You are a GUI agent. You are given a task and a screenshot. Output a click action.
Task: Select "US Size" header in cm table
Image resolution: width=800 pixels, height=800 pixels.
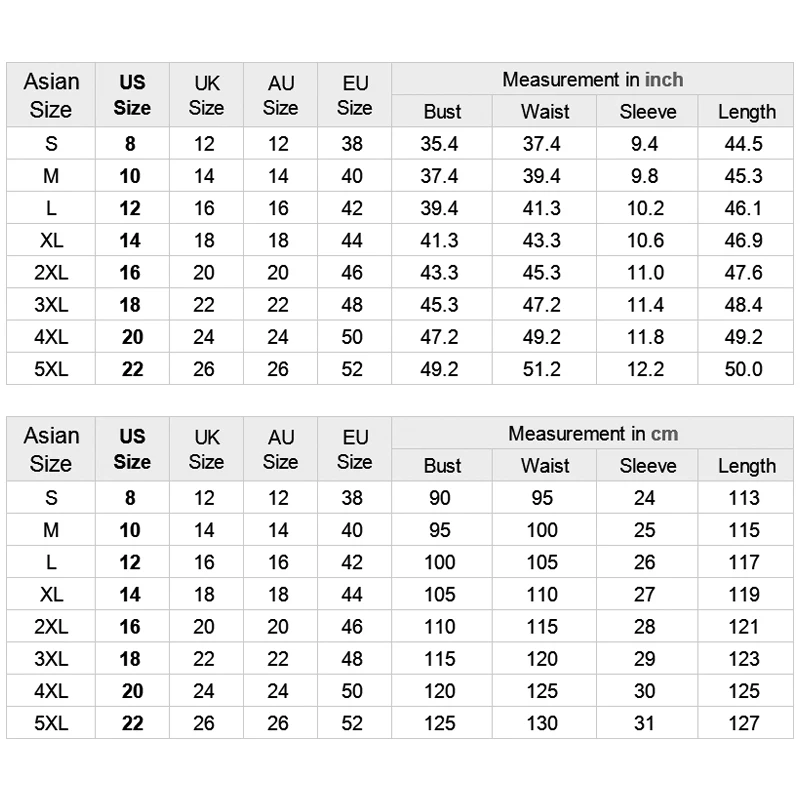[x=132, y=449]
